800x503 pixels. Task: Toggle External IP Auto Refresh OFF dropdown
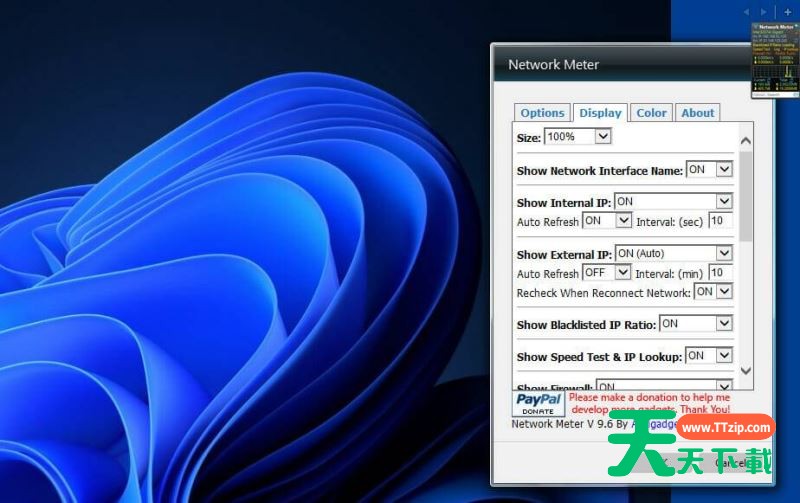point(607,272)
